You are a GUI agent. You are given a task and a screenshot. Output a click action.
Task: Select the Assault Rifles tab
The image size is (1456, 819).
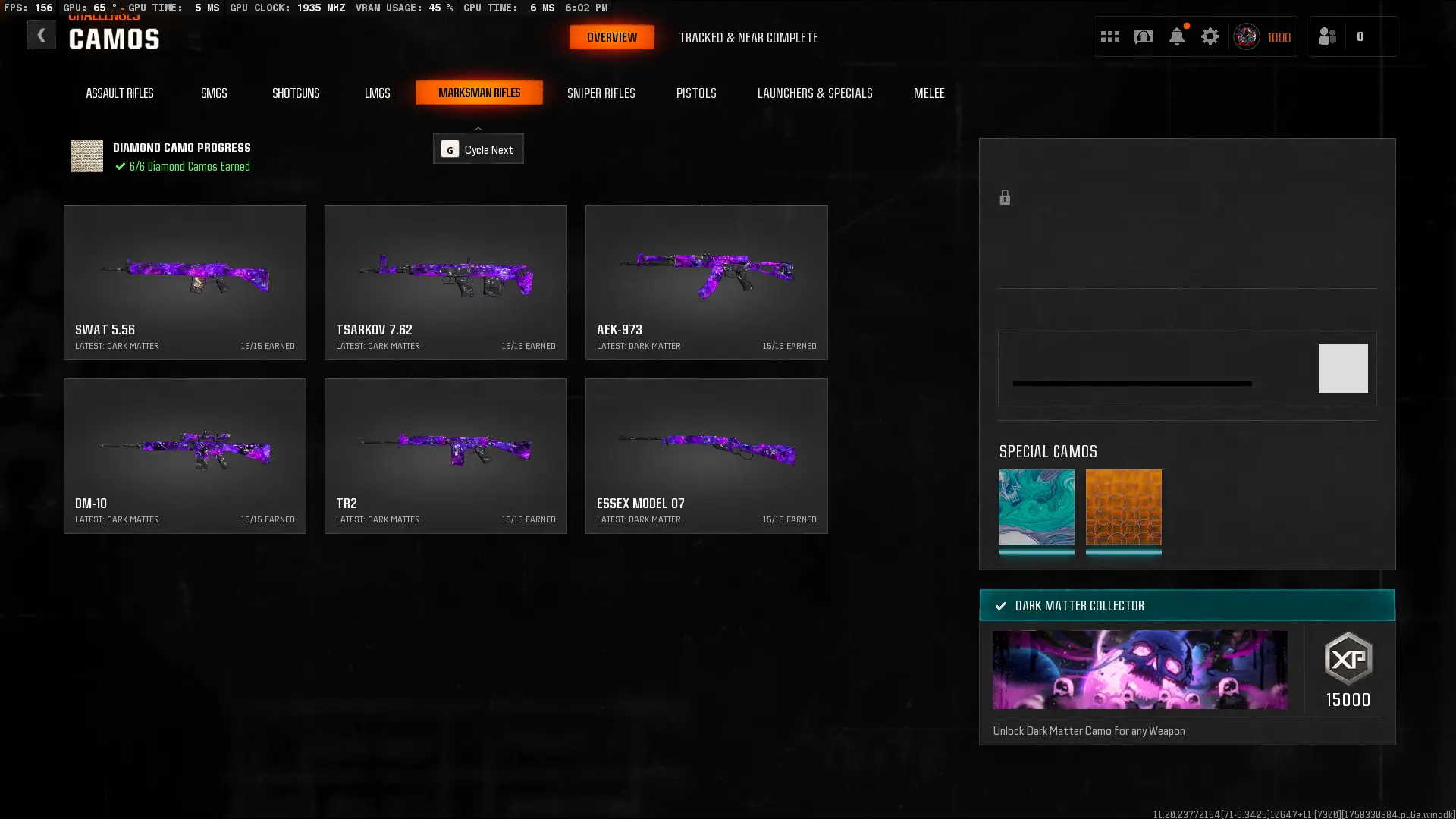point(120,93)
